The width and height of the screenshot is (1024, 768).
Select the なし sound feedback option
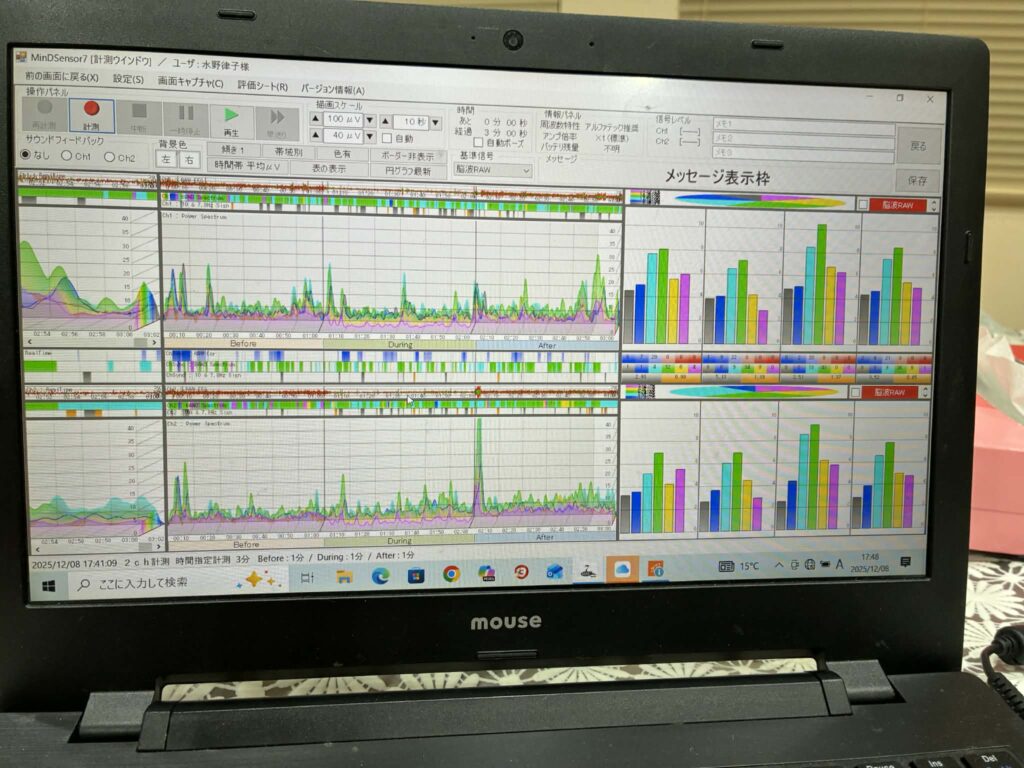pyautogui.click(x=26, y=155)
